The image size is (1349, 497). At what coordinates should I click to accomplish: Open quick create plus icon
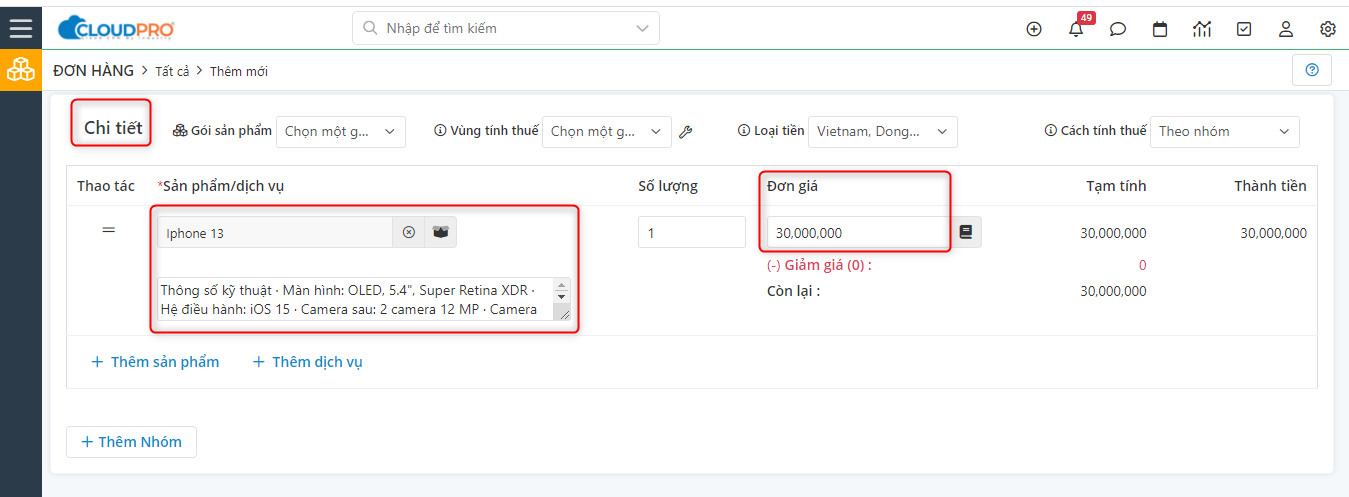point(1034,29)
